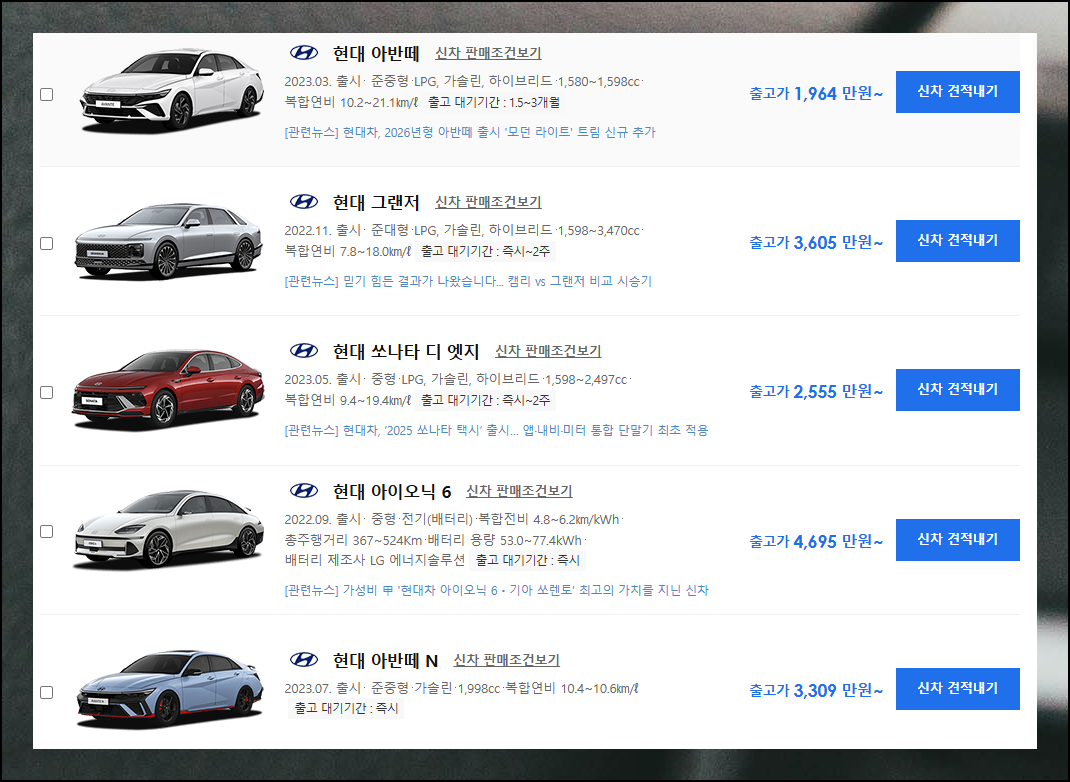
Task: Click the 쏘나타 출고 대기기간 : 즉시~2주 badge
Action: [485, 400]
